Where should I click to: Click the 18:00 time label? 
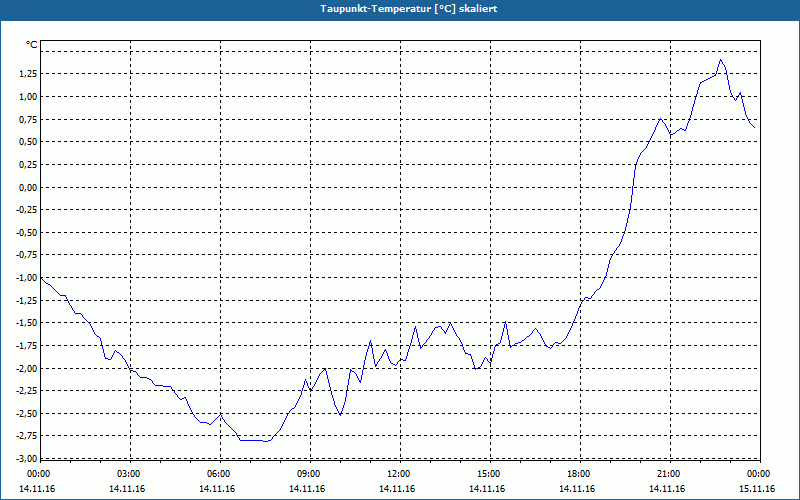coord(581,474)
